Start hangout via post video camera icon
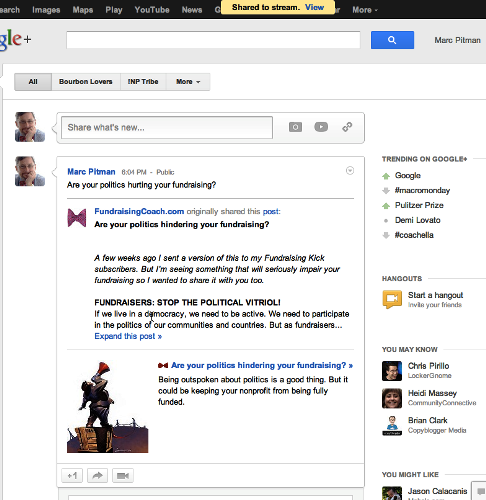This screenshot has width=486, height=500. click(x=123, y=476)
